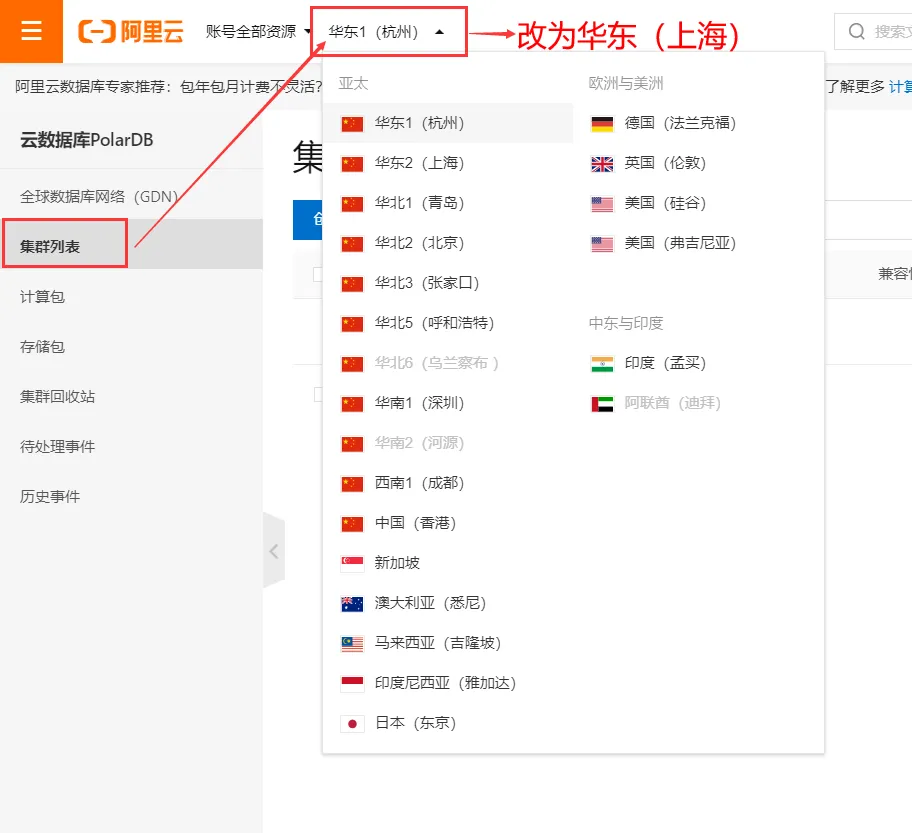Click the 云数据库PolarDB sidebar title

pyautogui.click(x=87, y=140)
